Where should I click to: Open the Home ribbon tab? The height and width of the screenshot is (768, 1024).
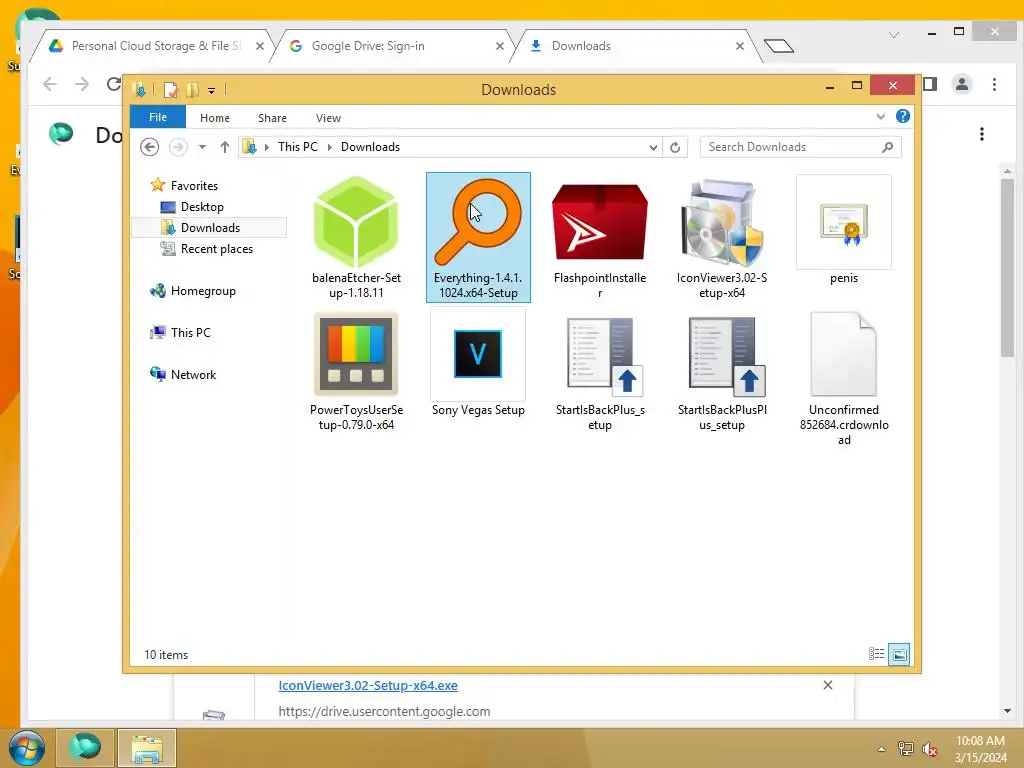[215, 118]
